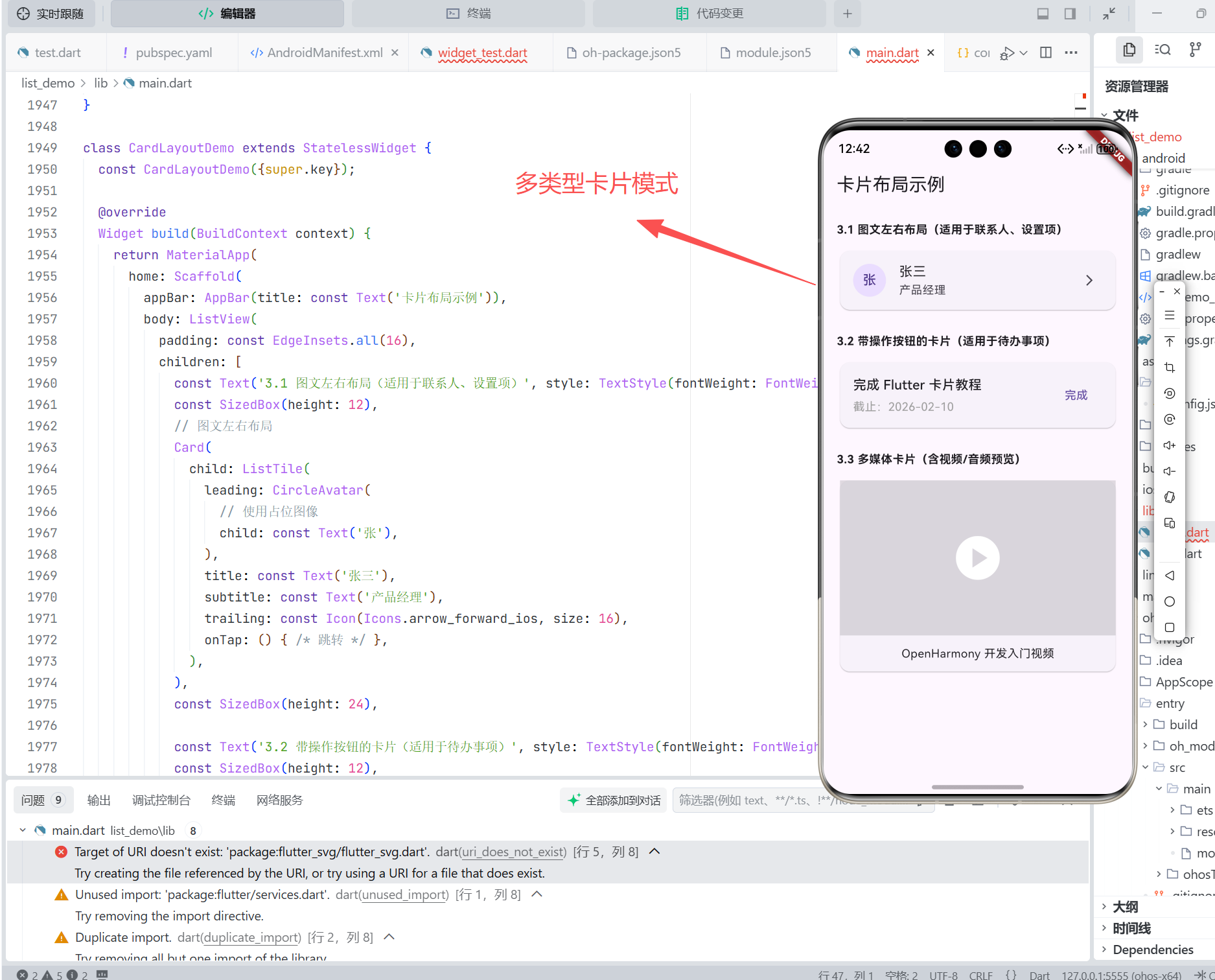Switch to the 代码变更 tab

tap(710, 14)
